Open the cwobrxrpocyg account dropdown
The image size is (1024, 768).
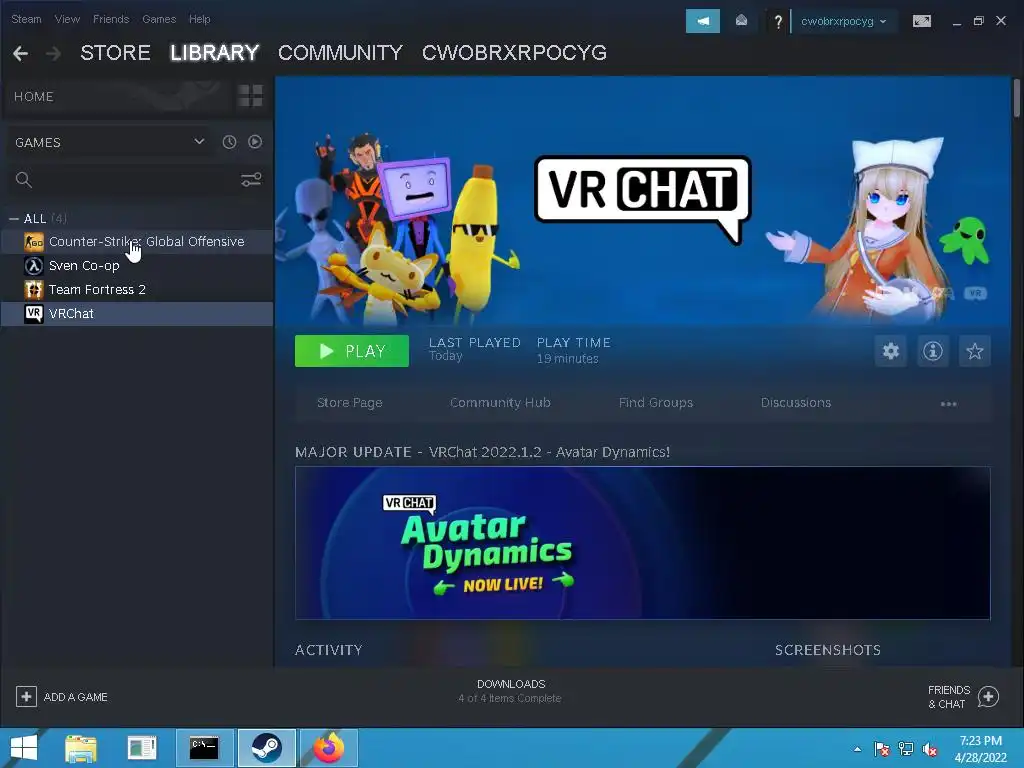point(844,21)
